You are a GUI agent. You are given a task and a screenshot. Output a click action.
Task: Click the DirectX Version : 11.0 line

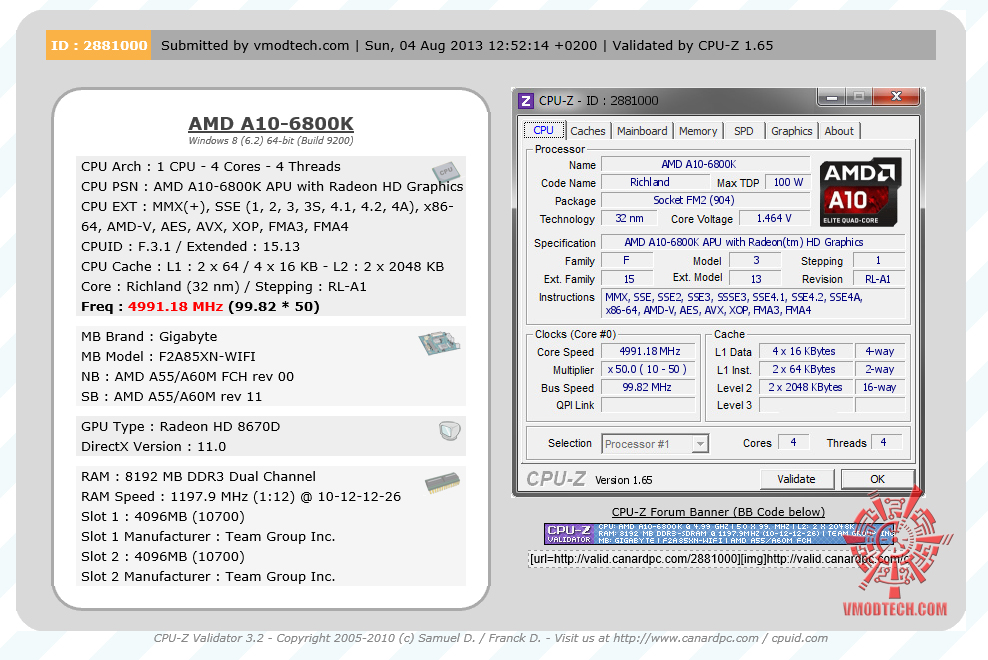153,447
